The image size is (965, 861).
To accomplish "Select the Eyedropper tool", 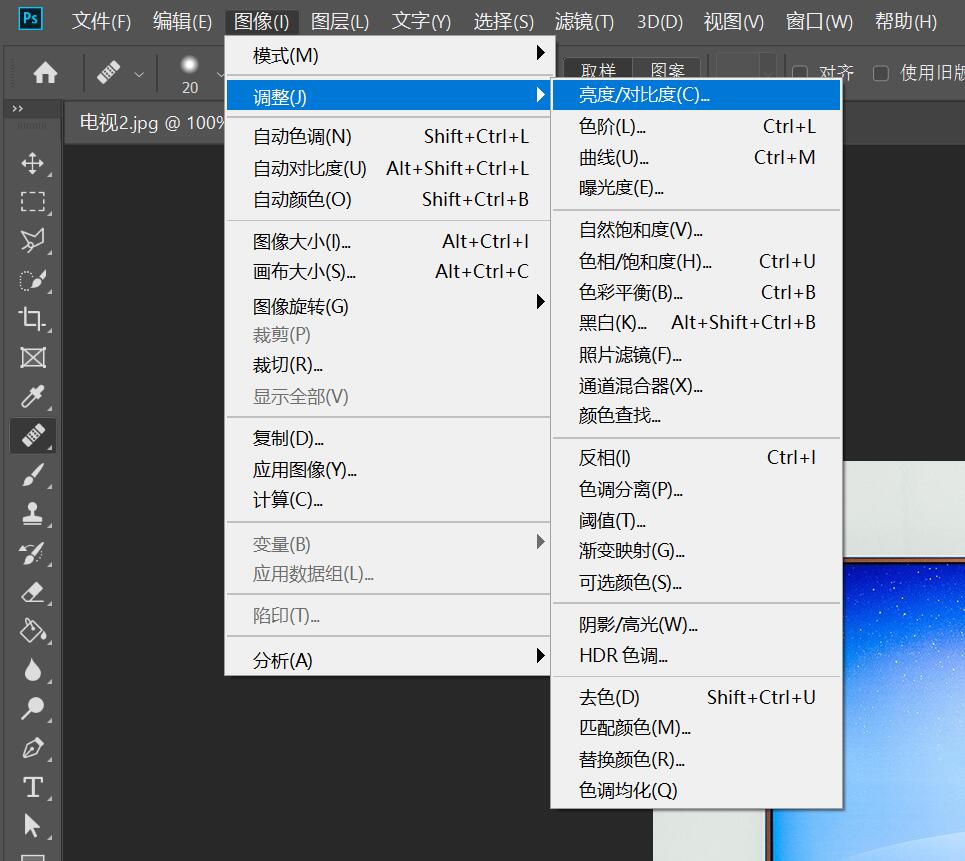I will click(33, 397).
